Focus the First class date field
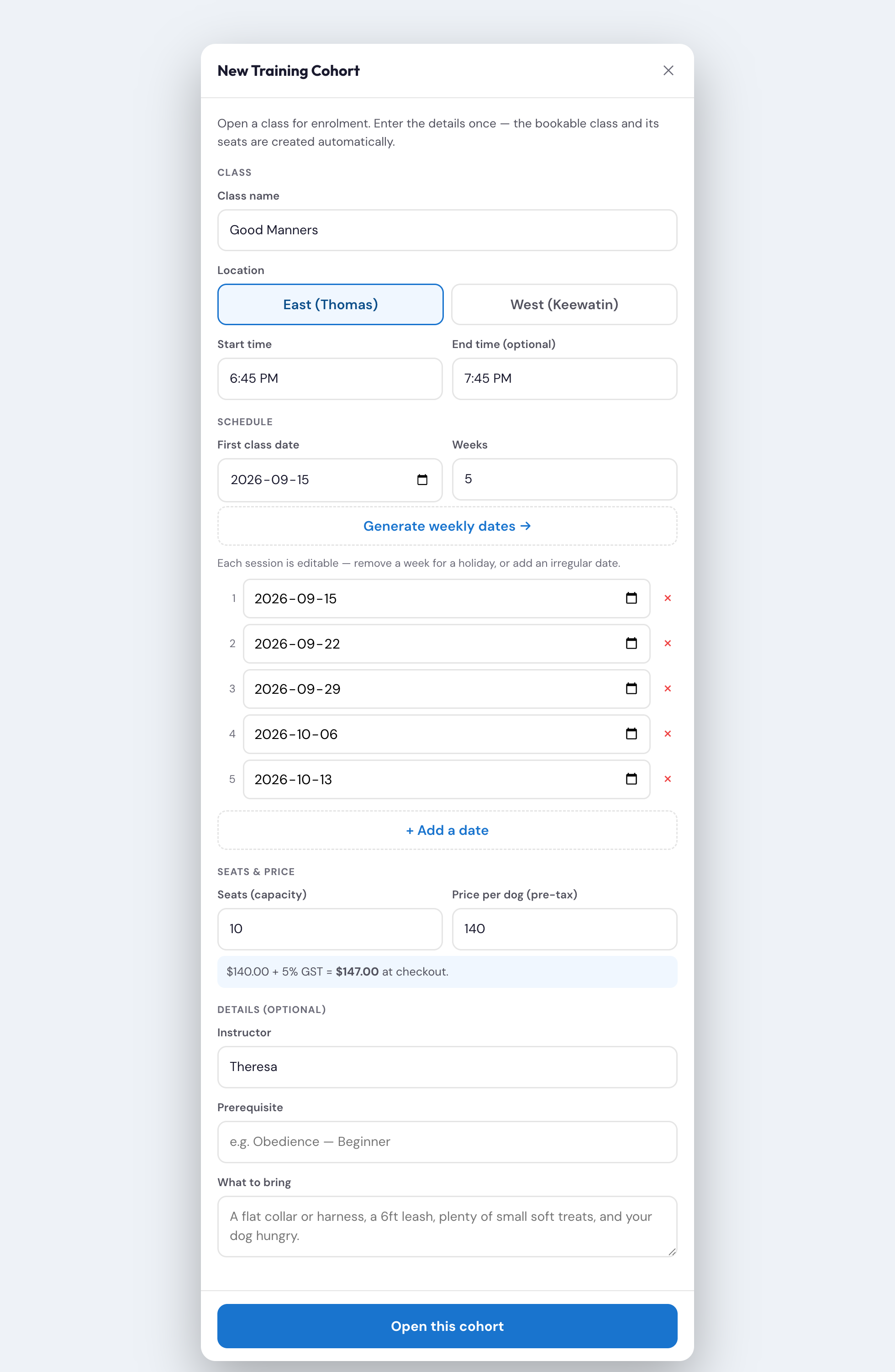 coord(330,480)
